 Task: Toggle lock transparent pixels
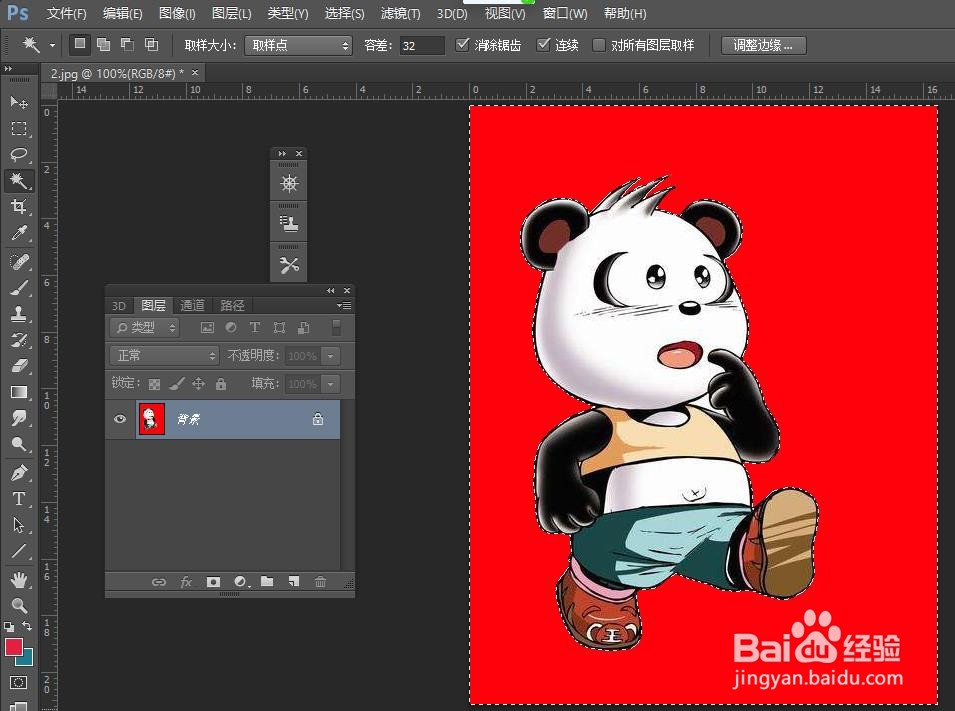(x=155, y=384)
